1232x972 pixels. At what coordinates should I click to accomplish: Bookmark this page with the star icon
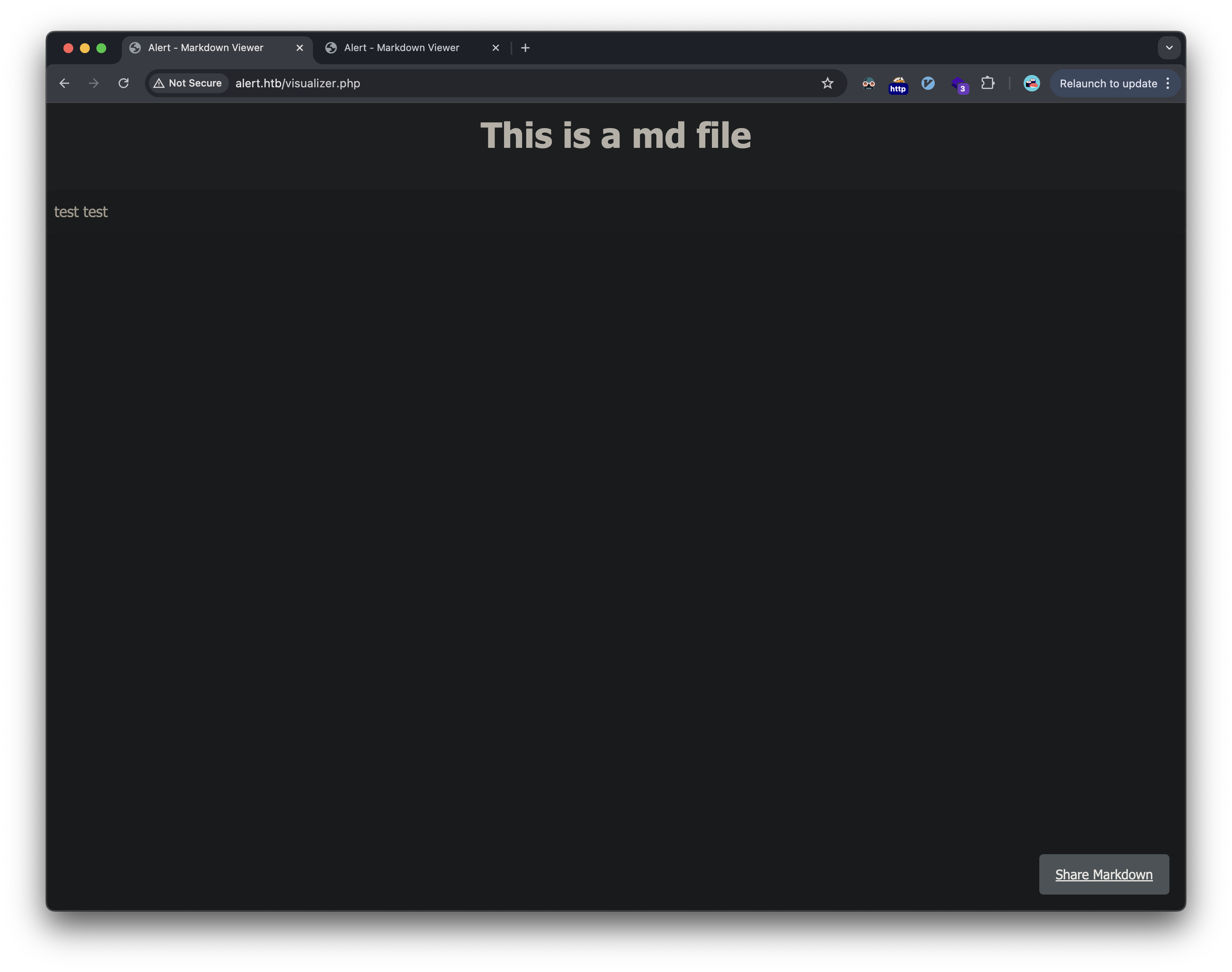[828, 83]
